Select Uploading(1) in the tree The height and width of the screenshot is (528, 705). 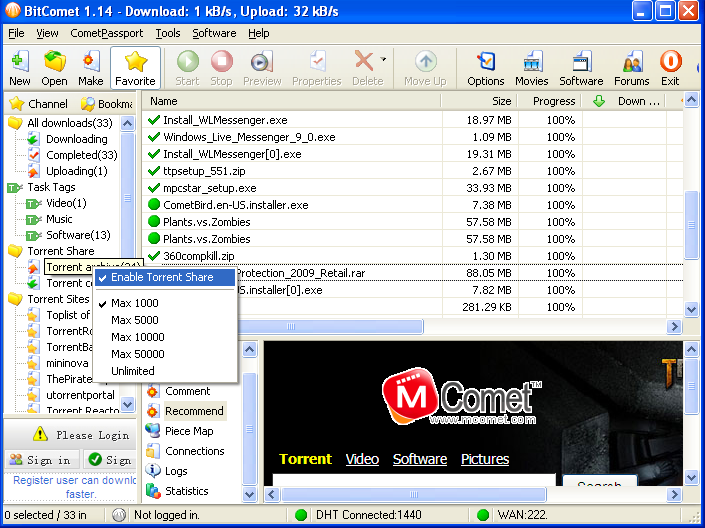pyautogui.click(x=77, y=171)
